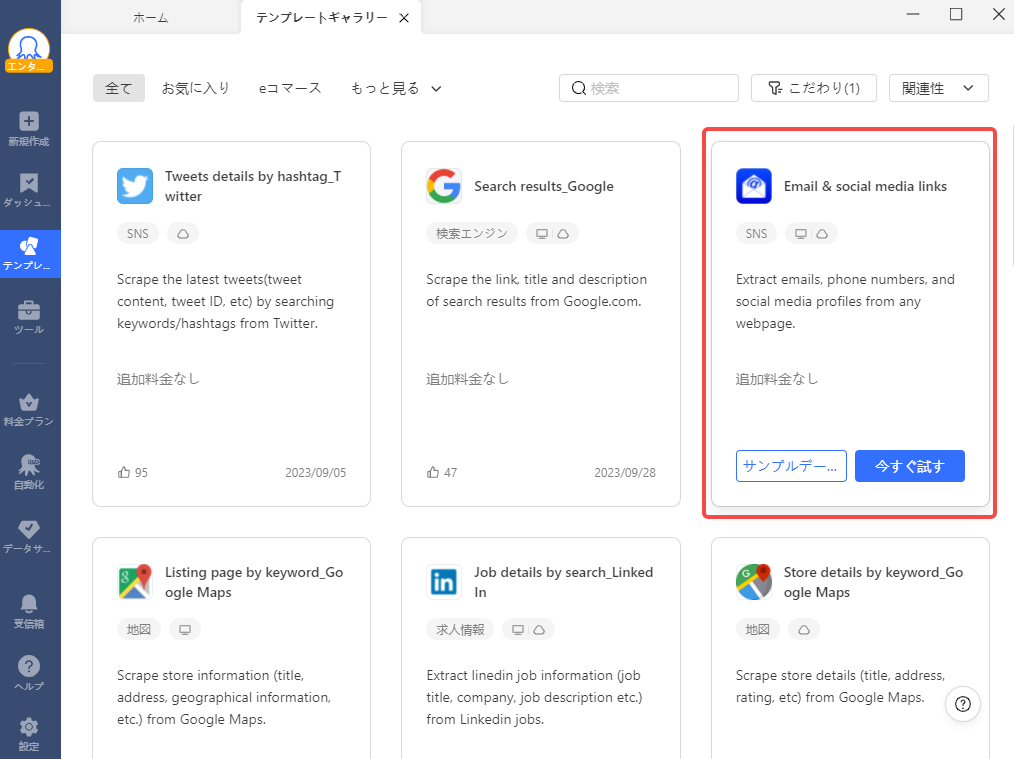Close the テンプレートギャラリー tab

(404, 18)
